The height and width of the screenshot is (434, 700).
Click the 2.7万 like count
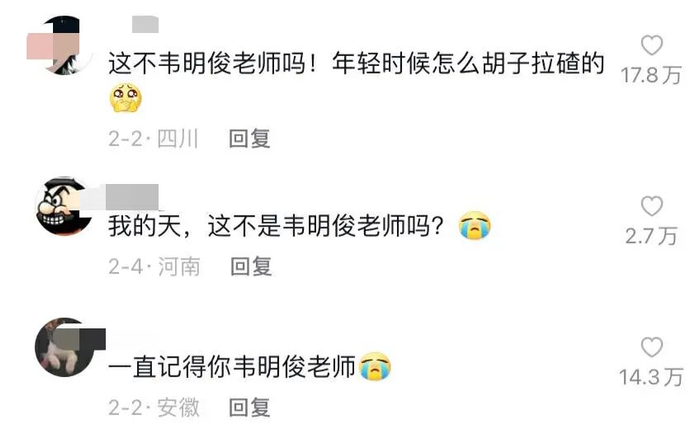[651, 236]
